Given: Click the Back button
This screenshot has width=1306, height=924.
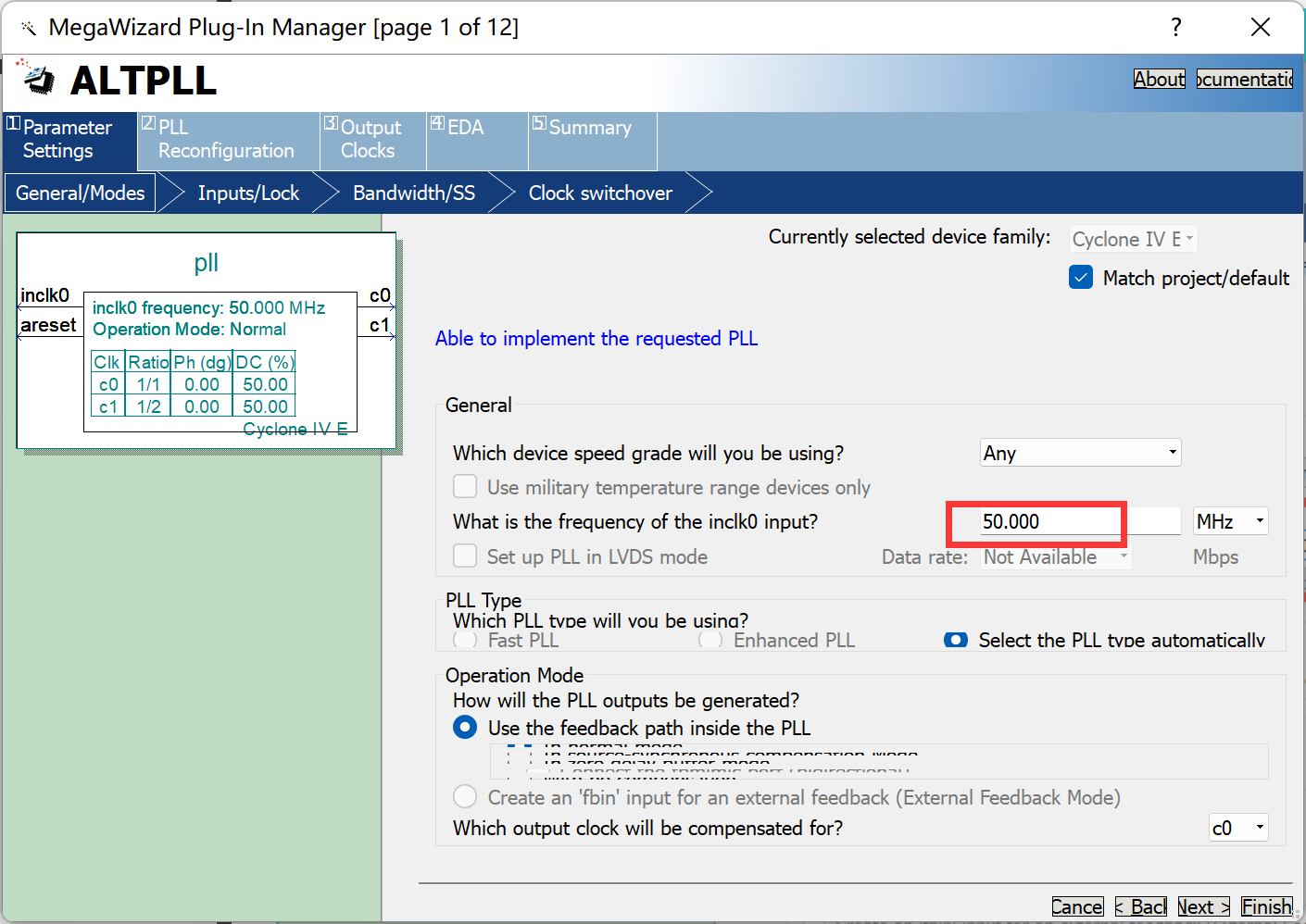Looking at the screenshot, I should coord(1141,907).
